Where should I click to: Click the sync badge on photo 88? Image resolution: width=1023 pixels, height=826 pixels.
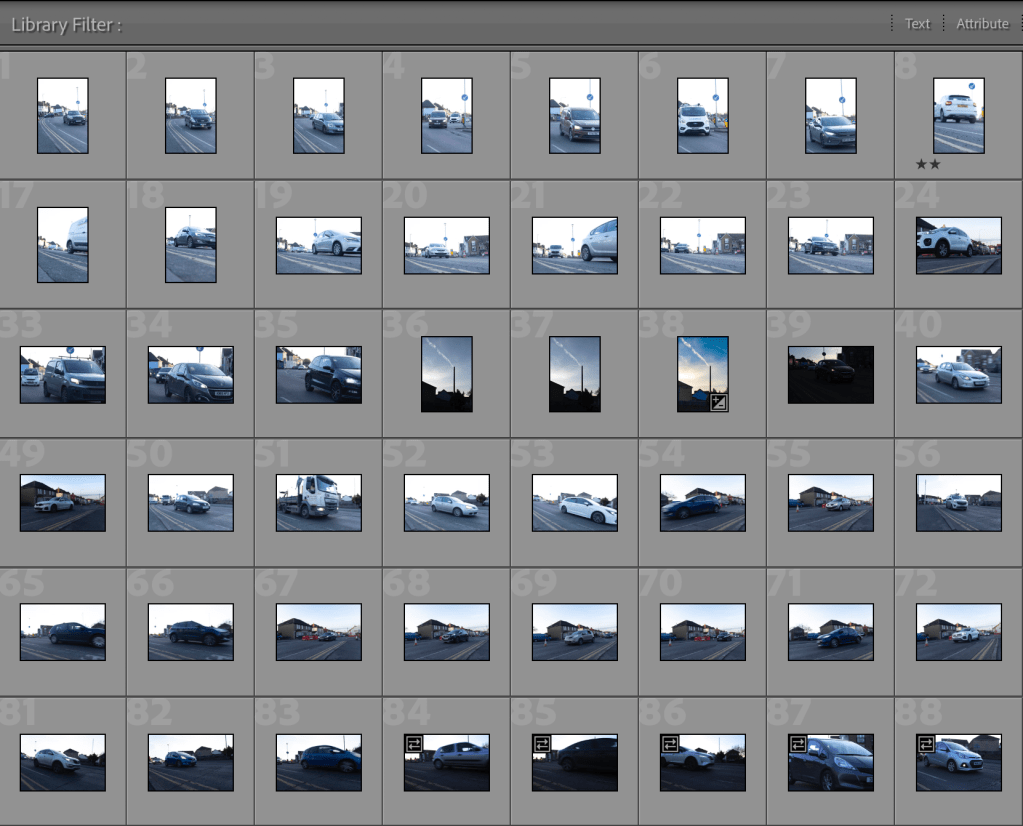925,744
